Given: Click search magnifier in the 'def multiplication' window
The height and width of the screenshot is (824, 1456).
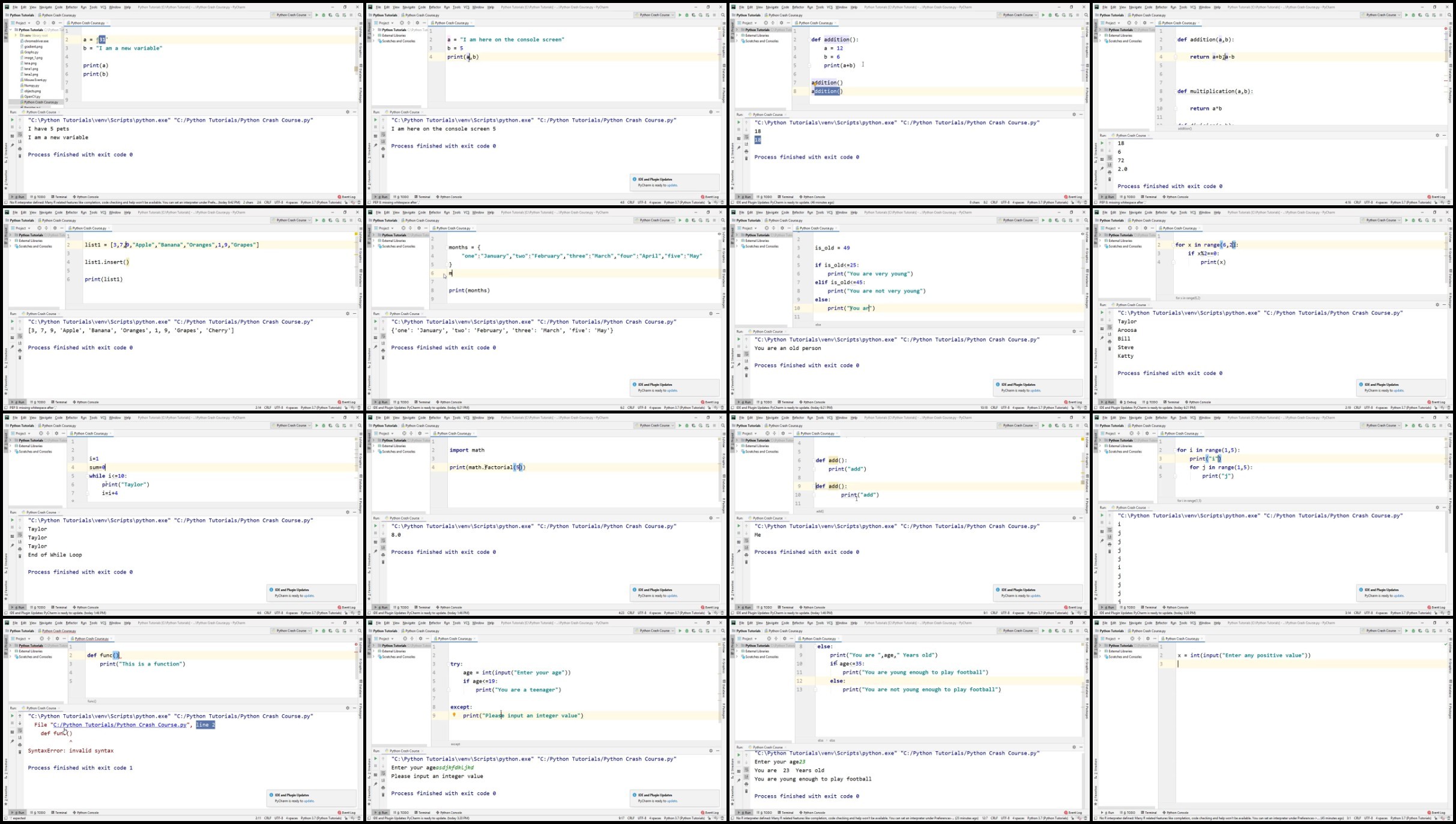Looking at the screenshot, I should click(1449, 15).
